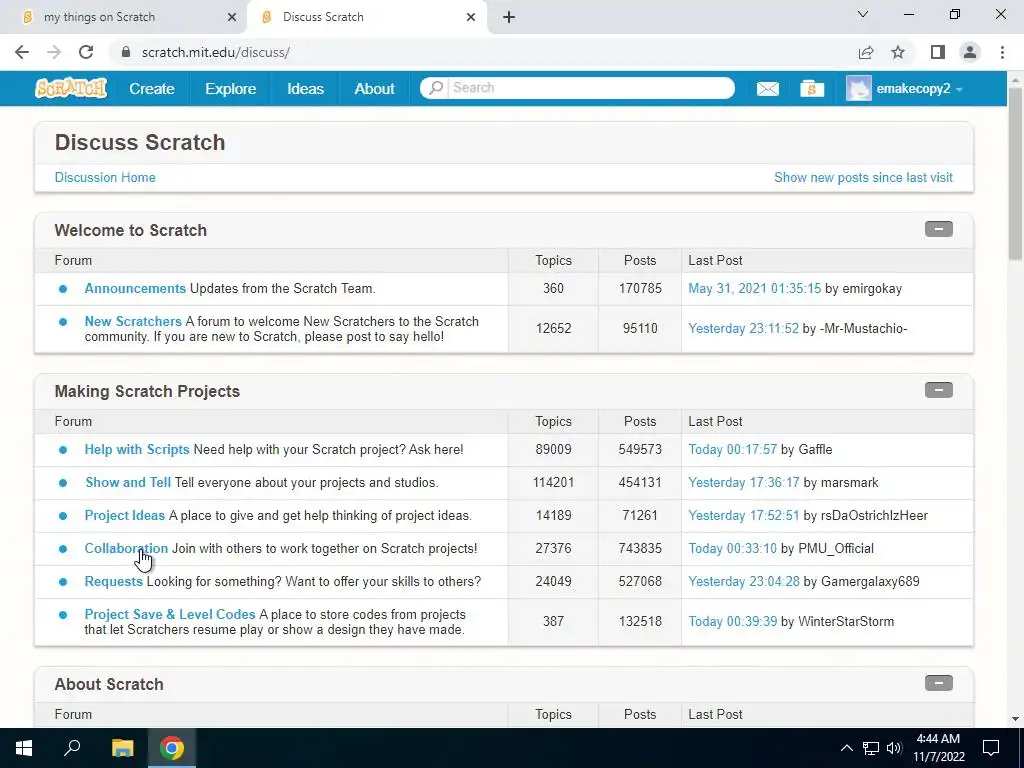Open Windows taskbar search

click(72, 748)
